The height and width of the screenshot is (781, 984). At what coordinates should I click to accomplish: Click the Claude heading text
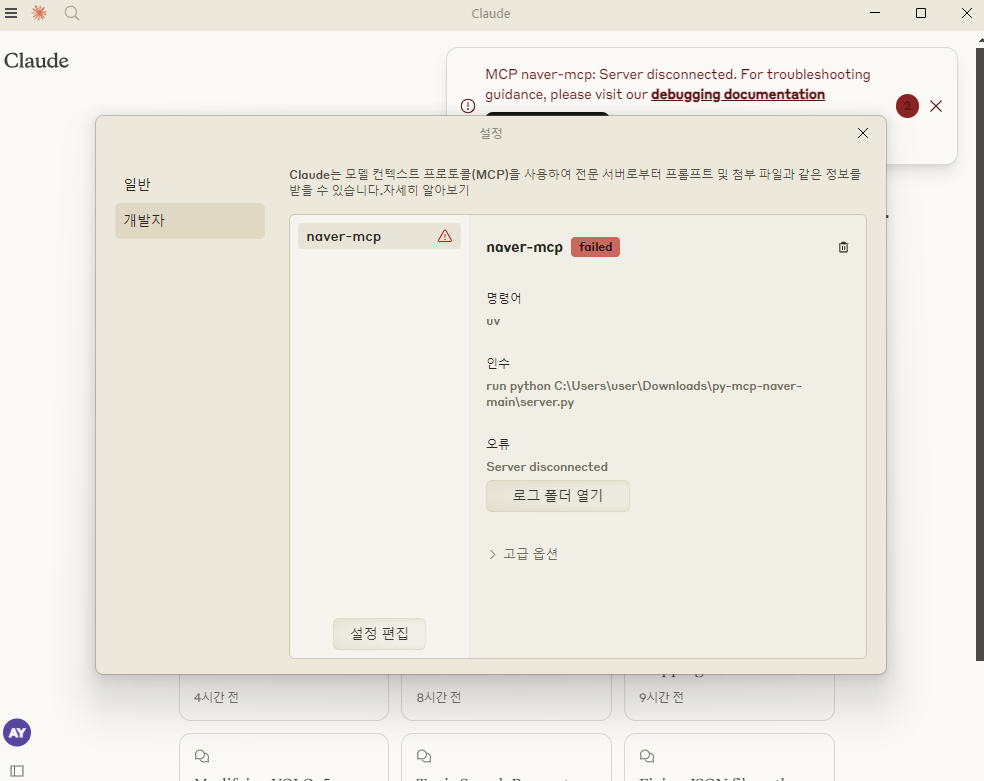(x=36, y=61)
